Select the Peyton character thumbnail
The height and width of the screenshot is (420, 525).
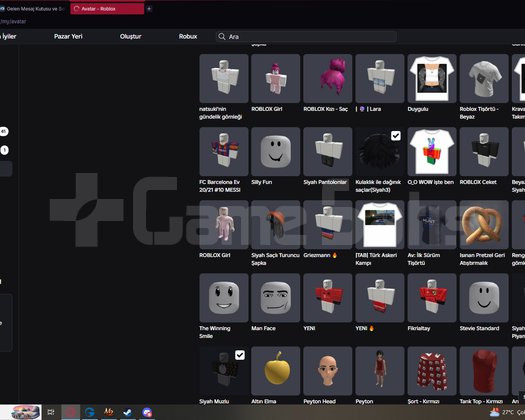[x=380, y=371]
